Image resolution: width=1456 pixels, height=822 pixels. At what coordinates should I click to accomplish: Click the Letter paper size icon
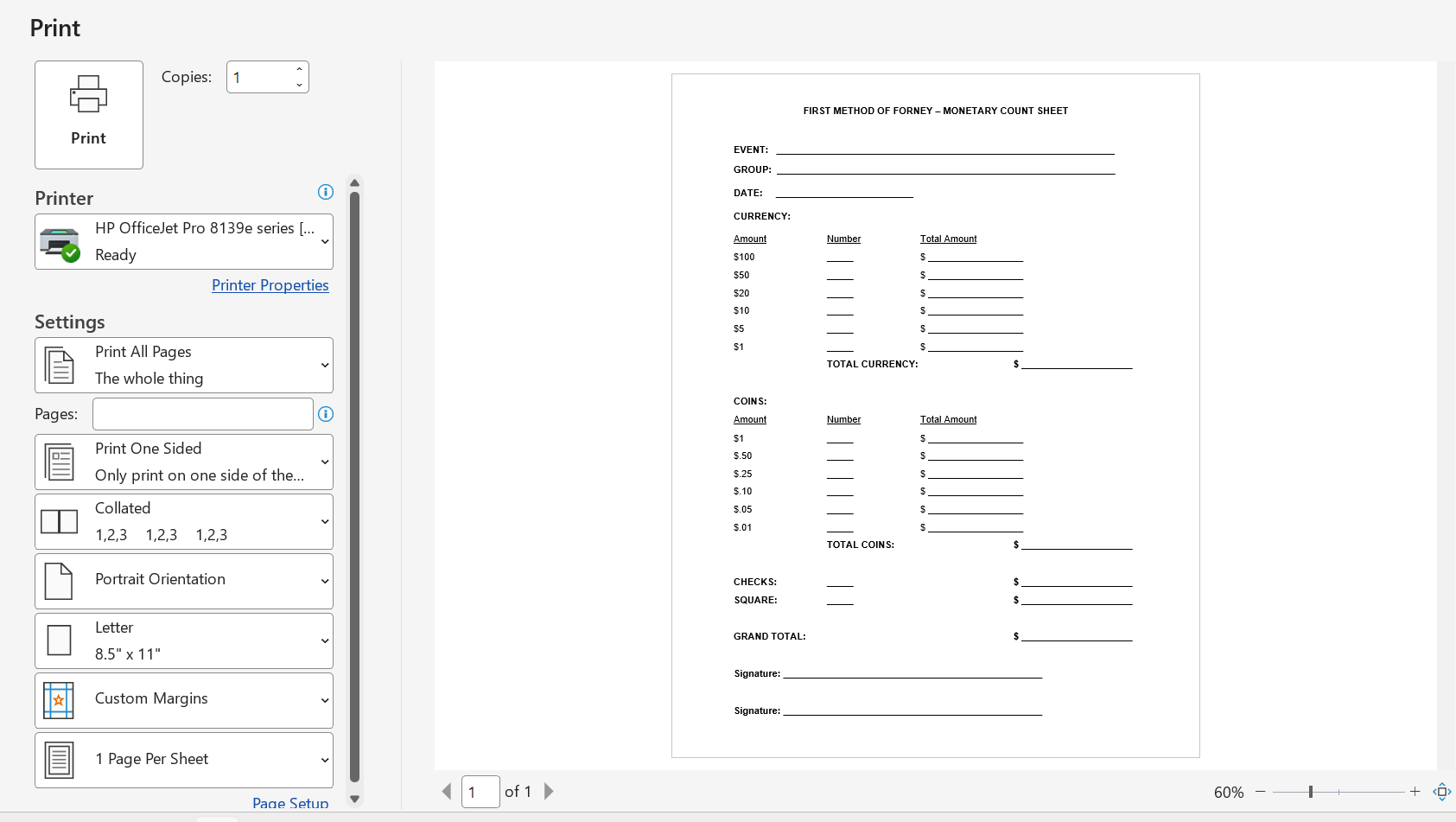coord(60,640)
